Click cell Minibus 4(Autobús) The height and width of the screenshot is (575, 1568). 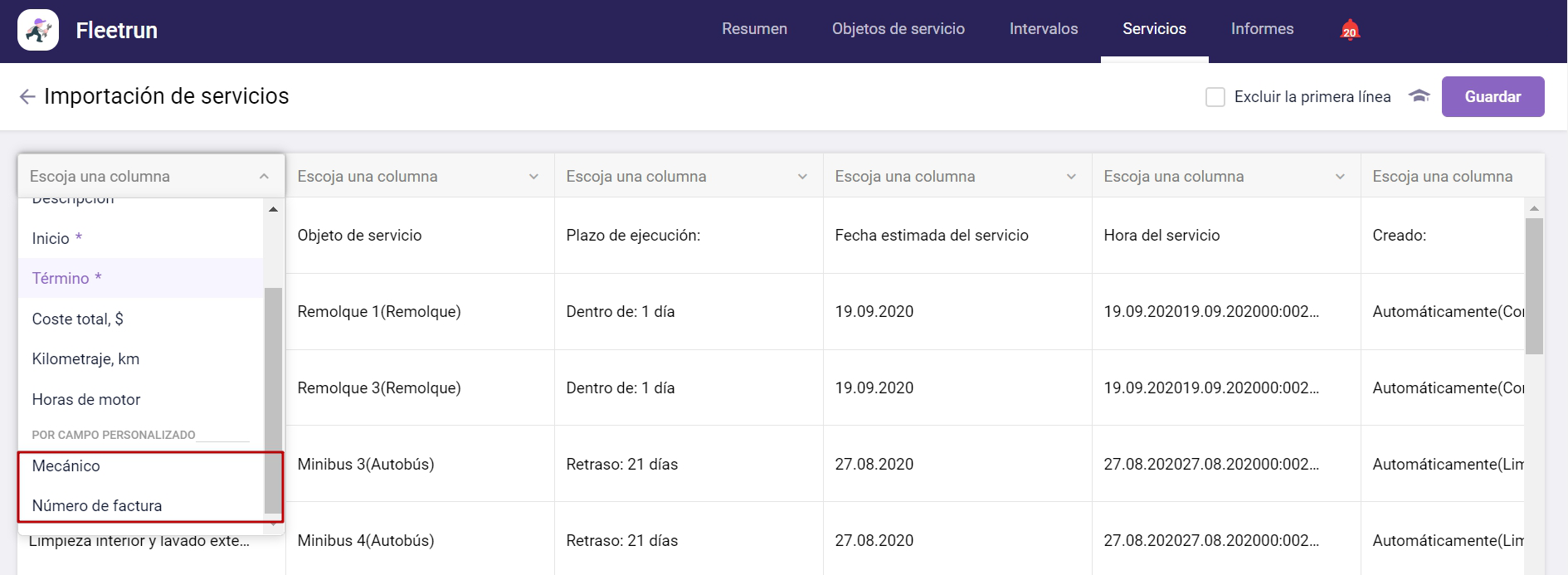point(420,540)
